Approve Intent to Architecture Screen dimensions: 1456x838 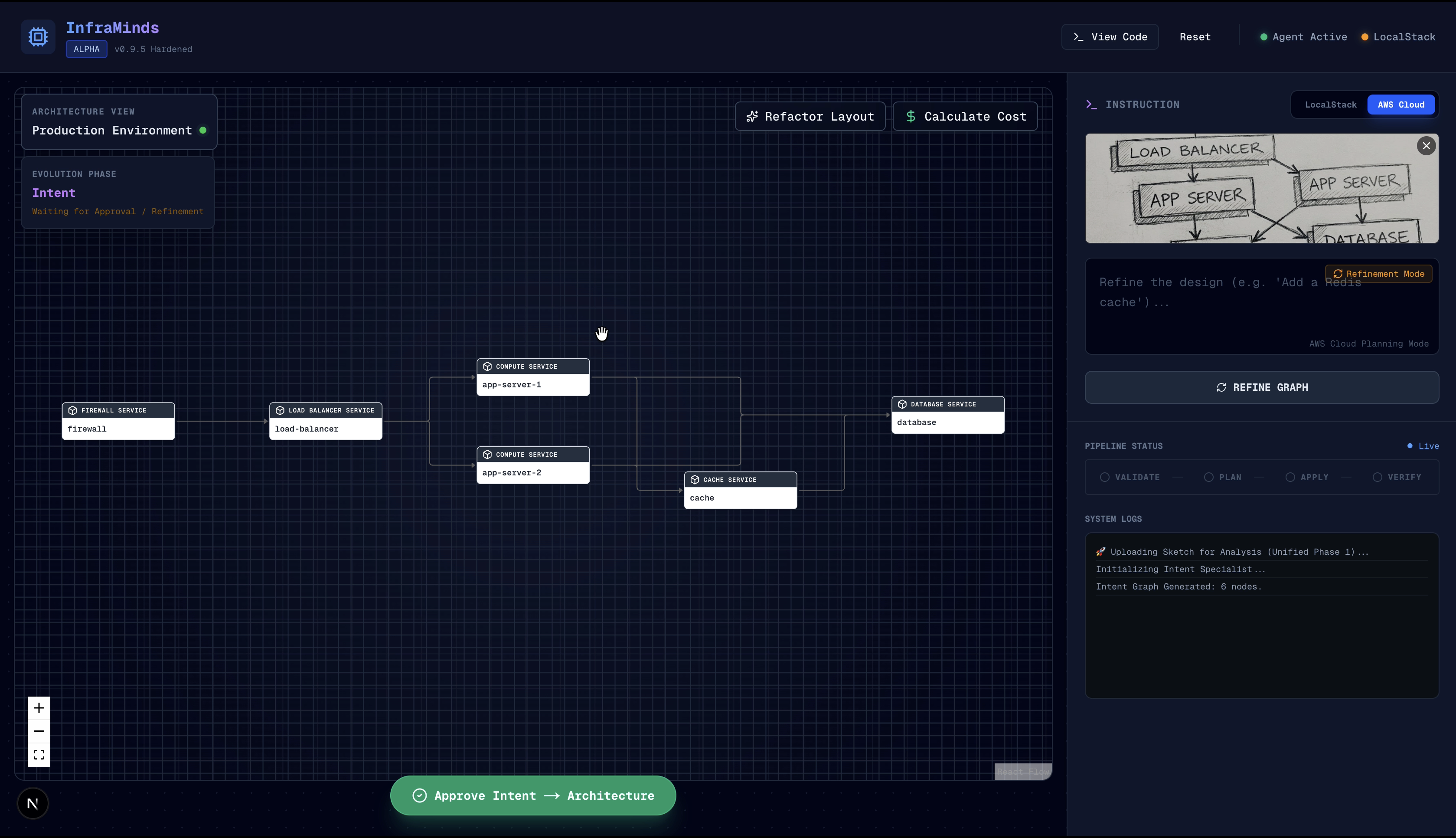533,795
